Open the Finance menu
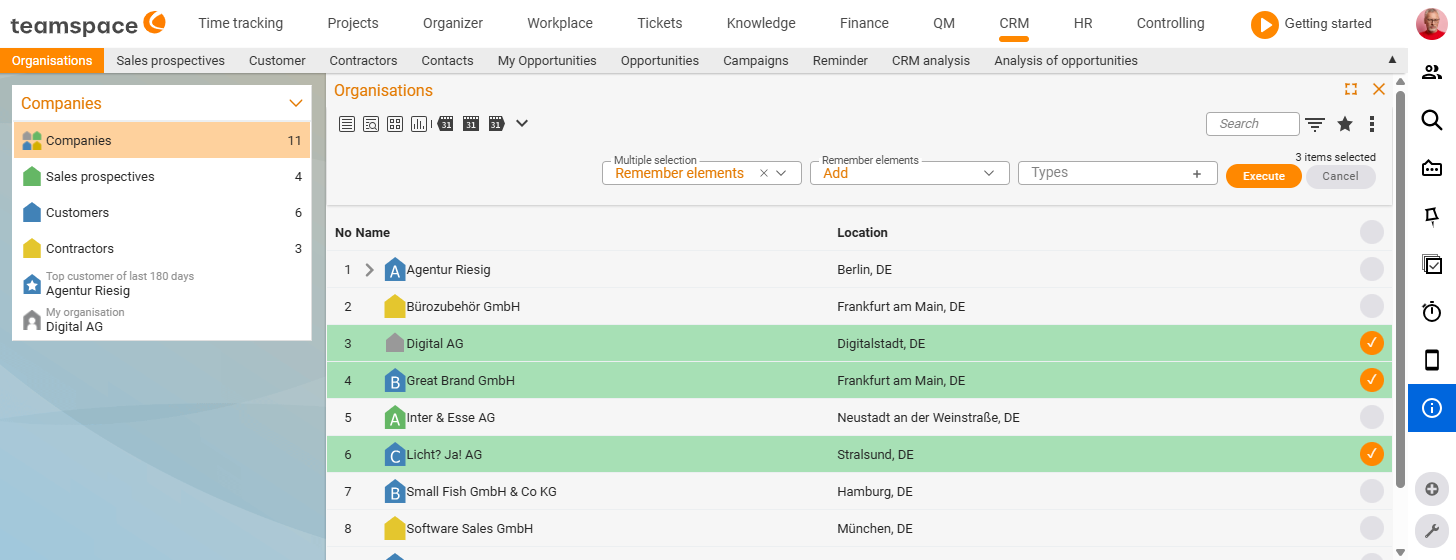 [864, 23]
